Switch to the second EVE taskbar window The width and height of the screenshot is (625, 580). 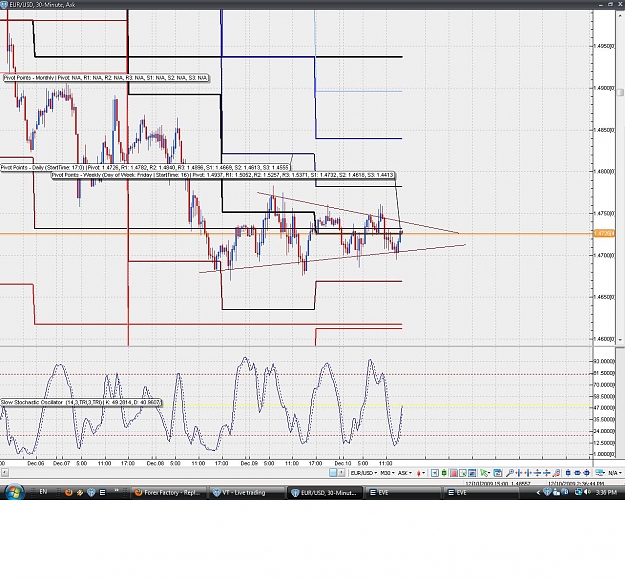(481, 493)
